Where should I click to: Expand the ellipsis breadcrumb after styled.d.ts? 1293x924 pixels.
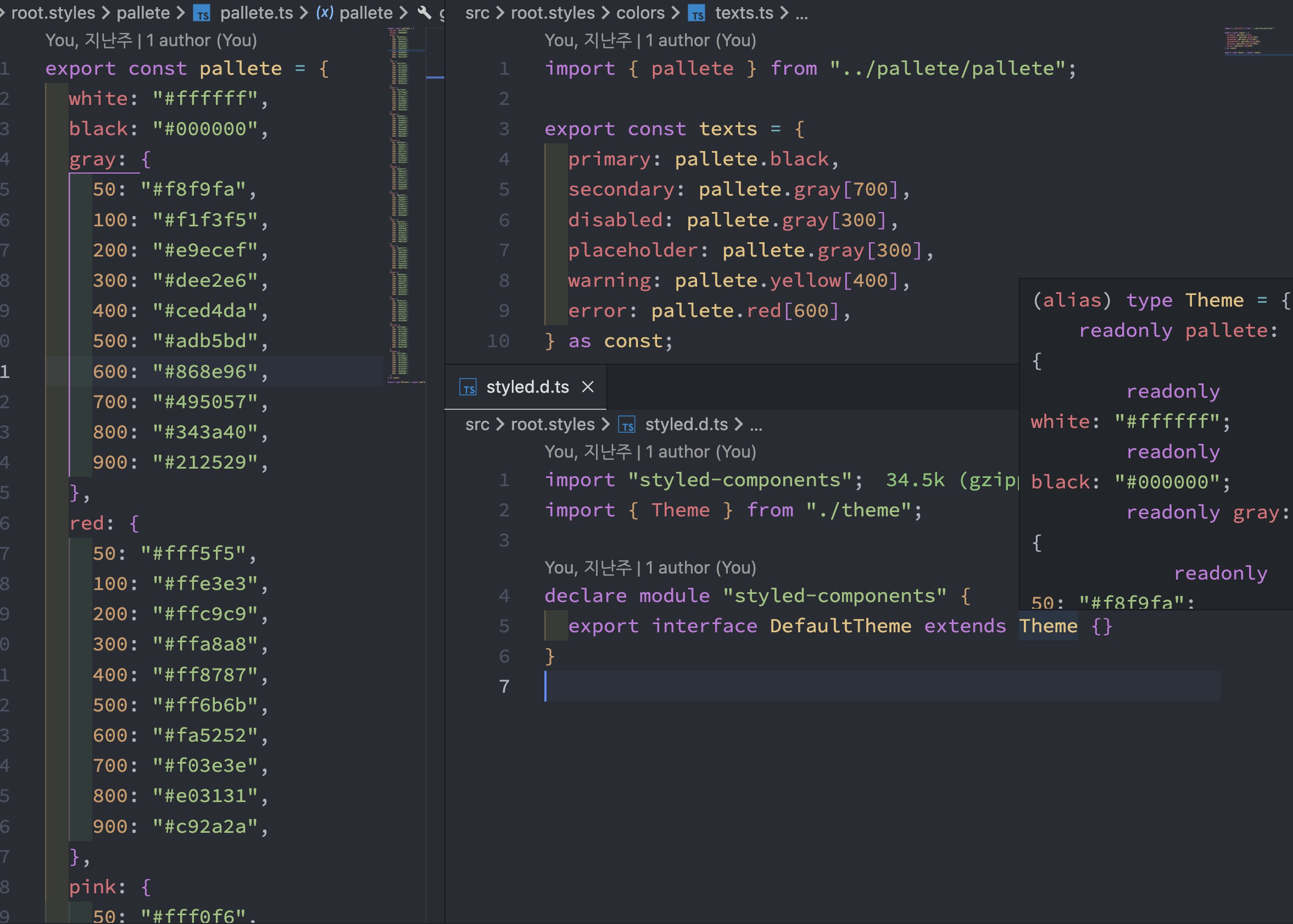[756, 425]
